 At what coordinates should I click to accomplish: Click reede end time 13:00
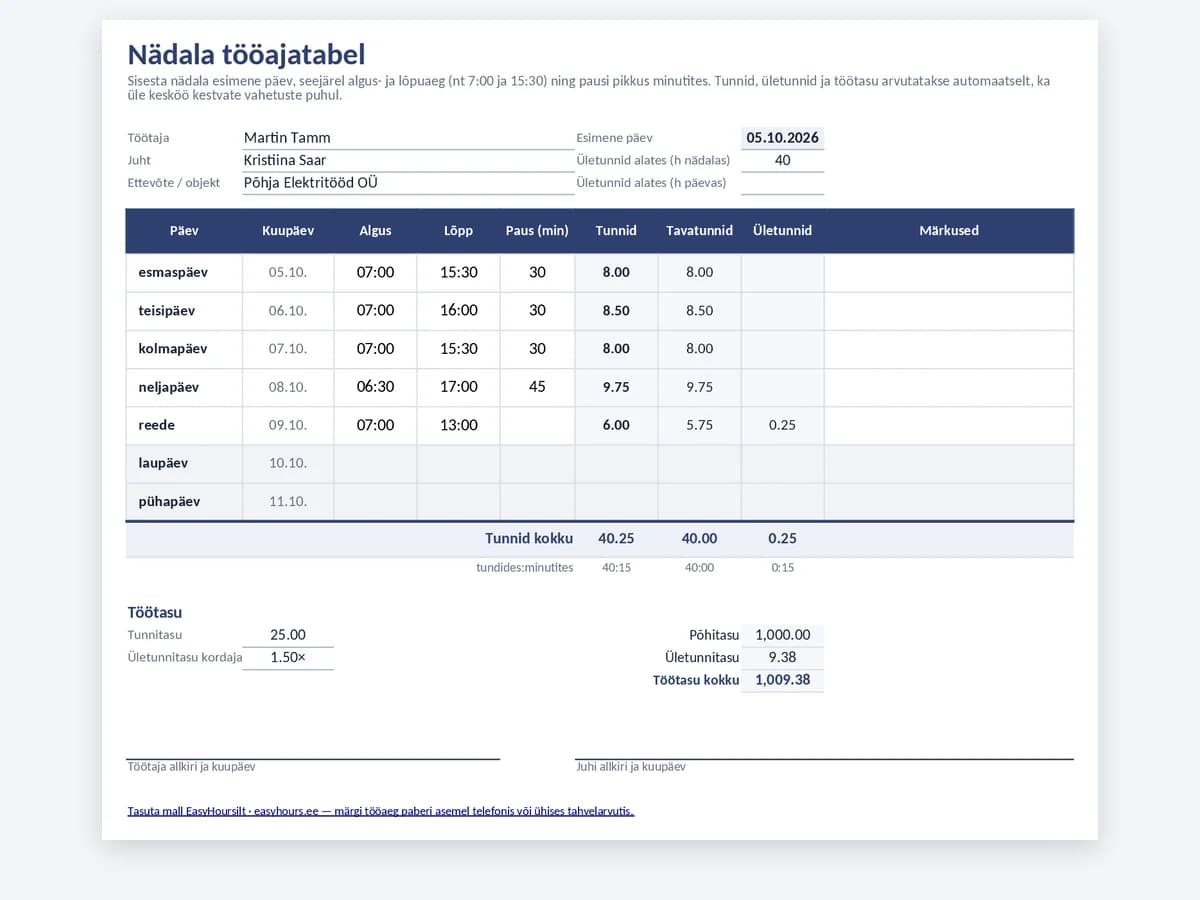(x=459, y=425)
